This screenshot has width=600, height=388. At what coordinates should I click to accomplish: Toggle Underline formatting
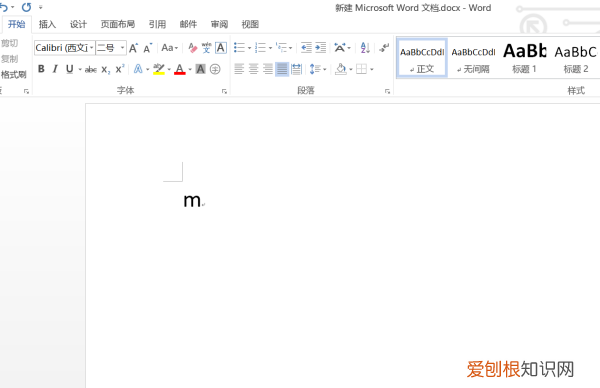pyautogui.click(x=70, y=69)
